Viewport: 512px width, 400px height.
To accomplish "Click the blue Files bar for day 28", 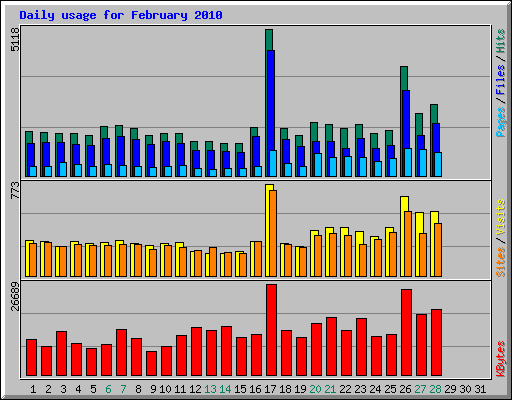I will (436, 138).
